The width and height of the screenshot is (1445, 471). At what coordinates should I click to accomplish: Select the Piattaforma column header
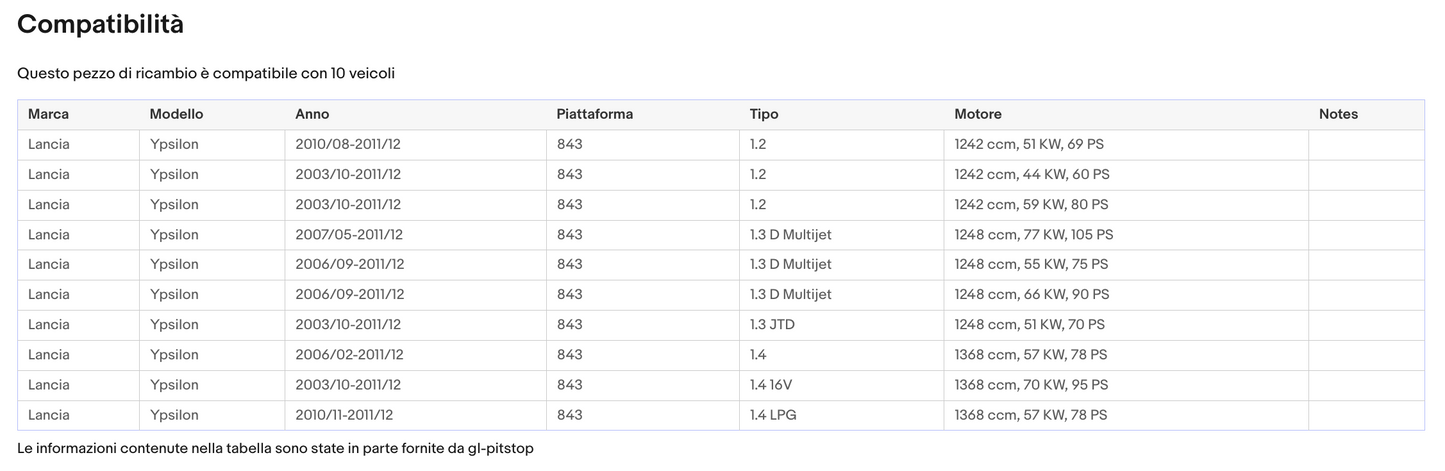coord(594,115)
